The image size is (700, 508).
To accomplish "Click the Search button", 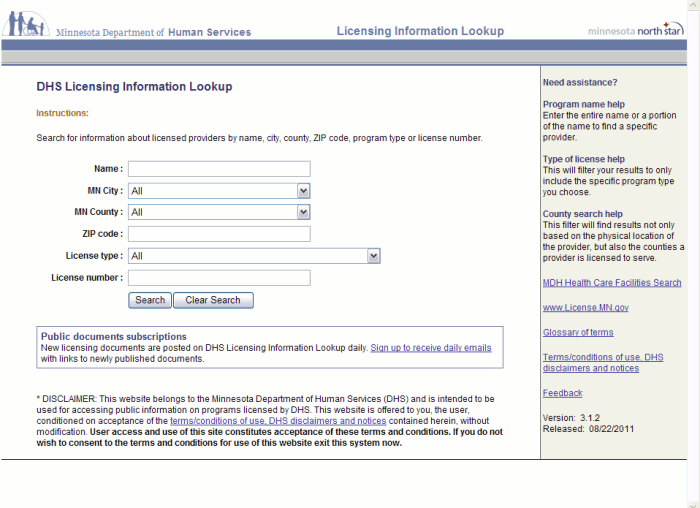I will point(150,300).
